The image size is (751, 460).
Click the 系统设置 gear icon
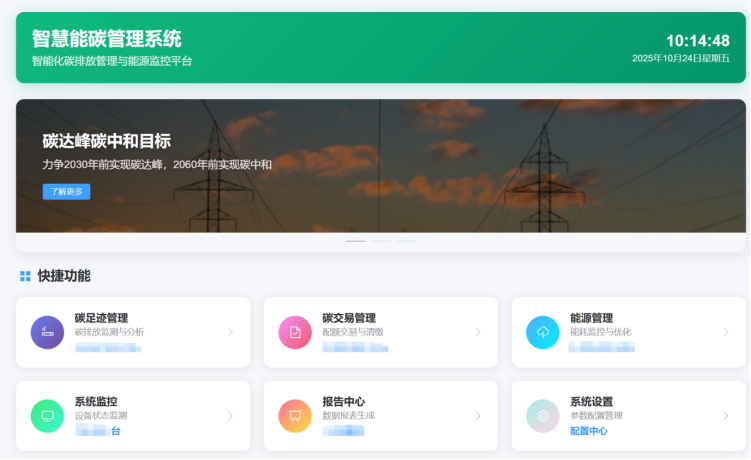(x=543, y=416)
